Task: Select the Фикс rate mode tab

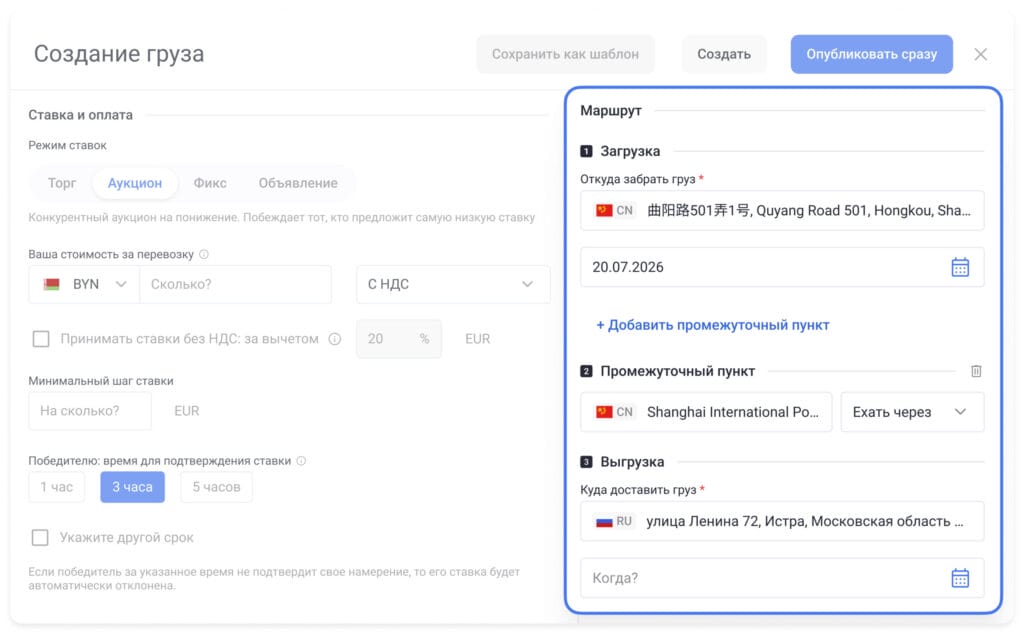Action: click(210, 183)
